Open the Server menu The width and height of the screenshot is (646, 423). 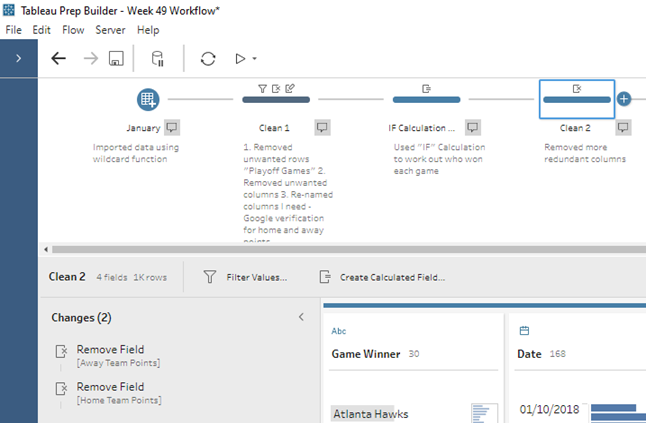(x=110, y=30)
